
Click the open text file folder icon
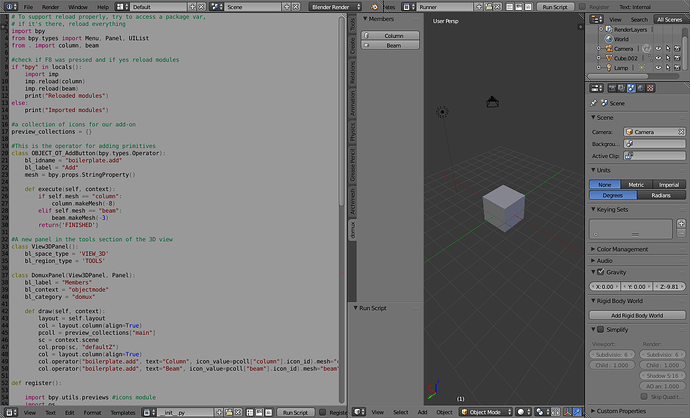tap(228, 412)
